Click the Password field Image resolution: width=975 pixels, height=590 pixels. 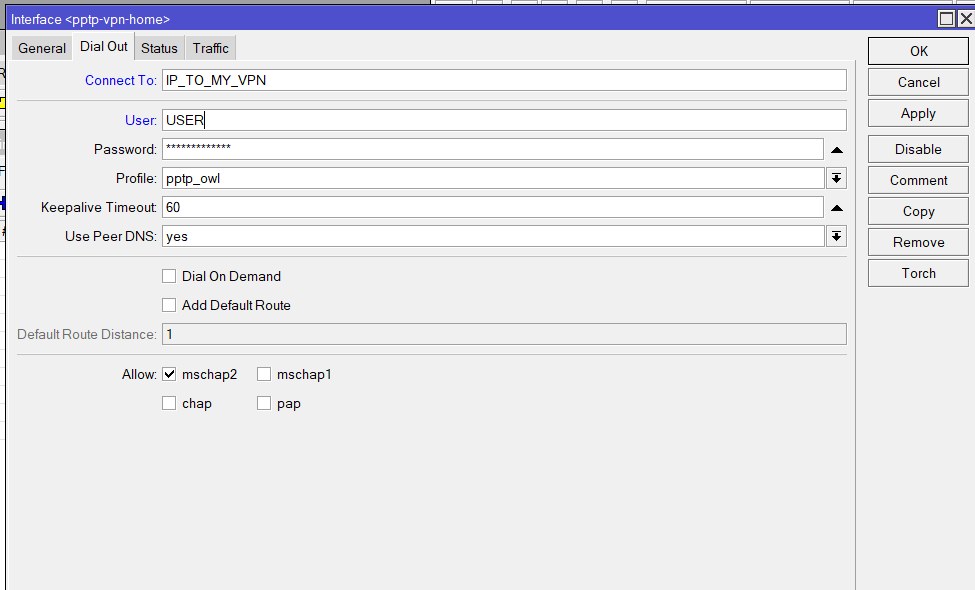(493, 149)
